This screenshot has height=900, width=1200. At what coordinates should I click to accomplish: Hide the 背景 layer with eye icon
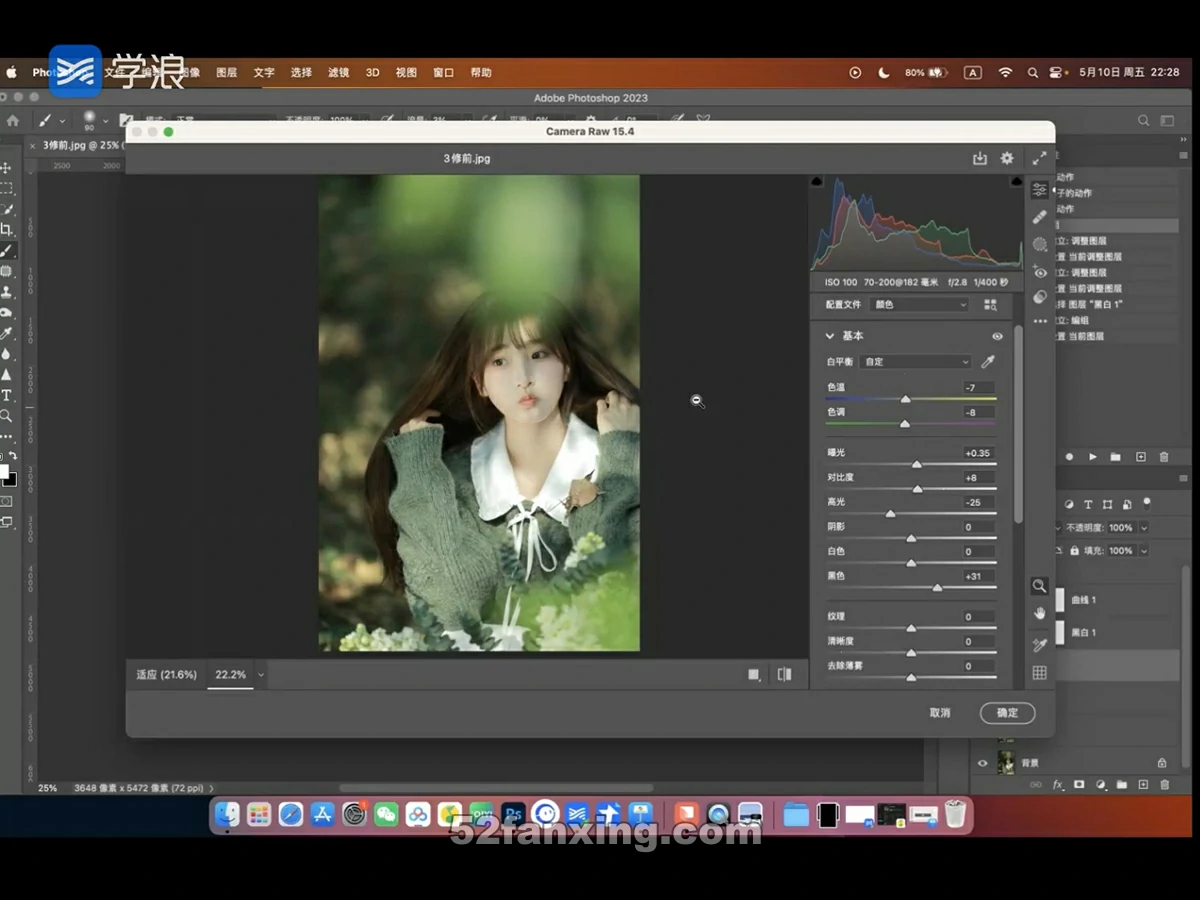pyautogui.click(x=982, y=763)
